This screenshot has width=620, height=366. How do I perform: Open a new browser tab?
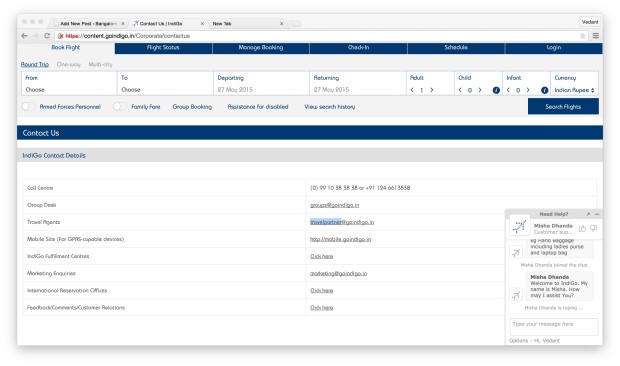coord(296,24)
